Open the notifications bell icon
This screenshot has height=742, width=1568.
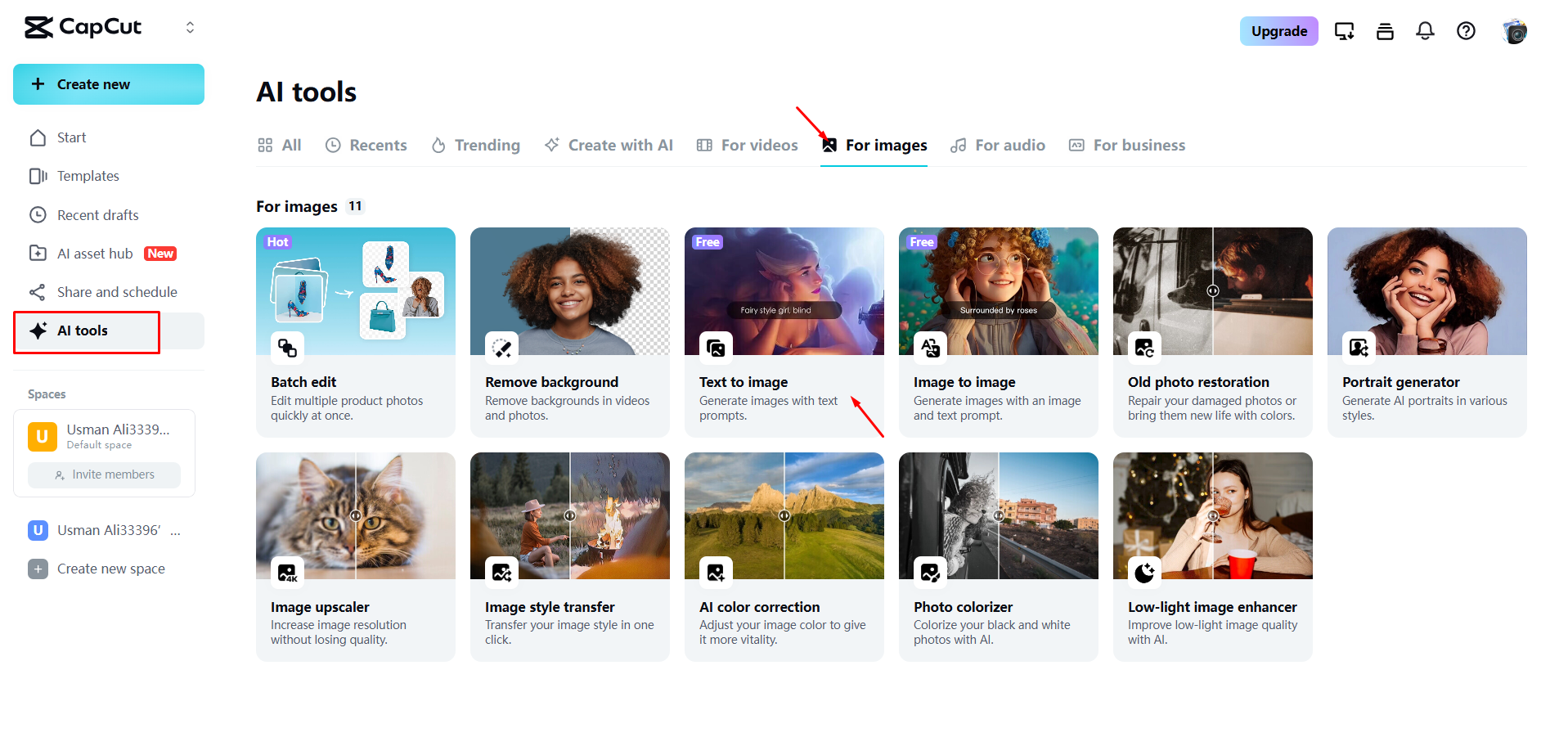(x=1425, y=31)
